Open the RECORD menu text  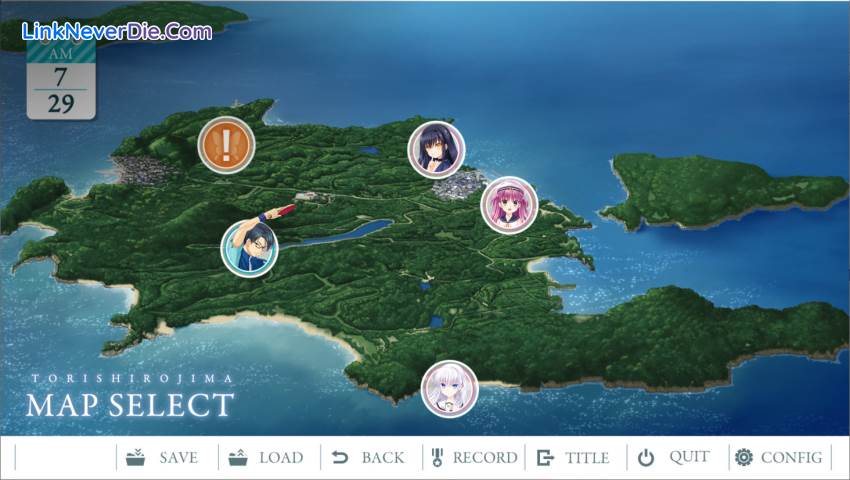click(x=485, y=458)
